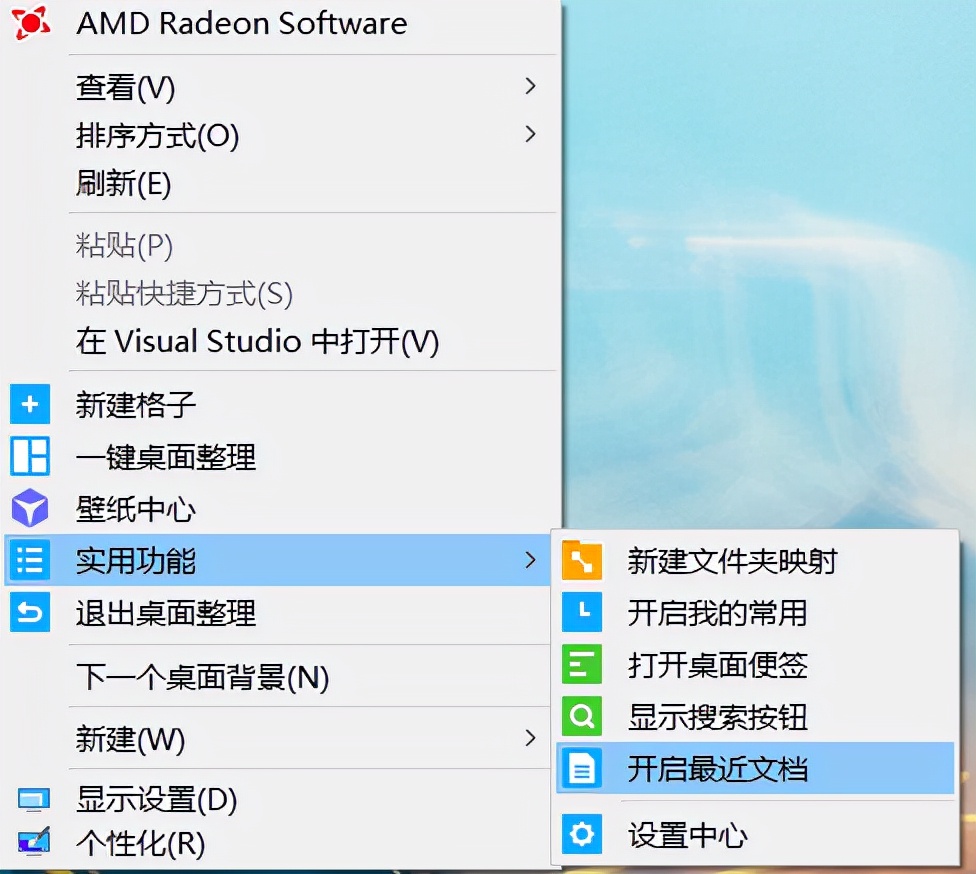This screenshot has height=874, width=976.
Task: Click the AMD Radeon Software red icon
Action: coord(31,22)
